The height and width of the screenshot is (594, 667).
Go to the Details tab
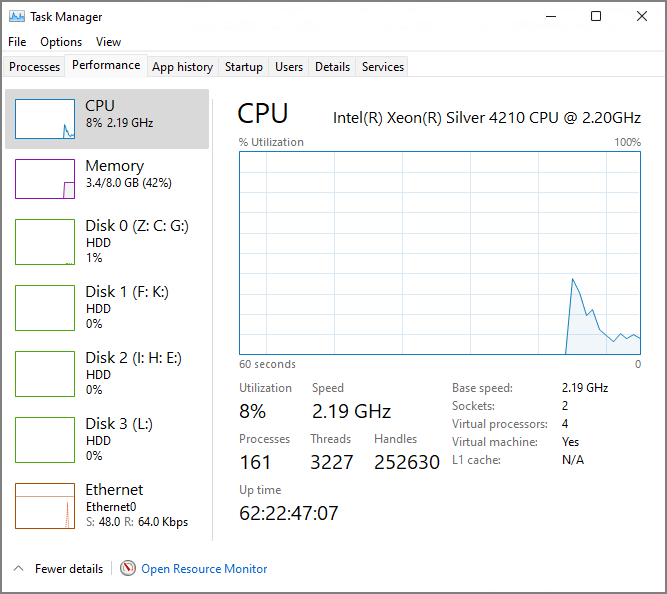pos(332,67)
